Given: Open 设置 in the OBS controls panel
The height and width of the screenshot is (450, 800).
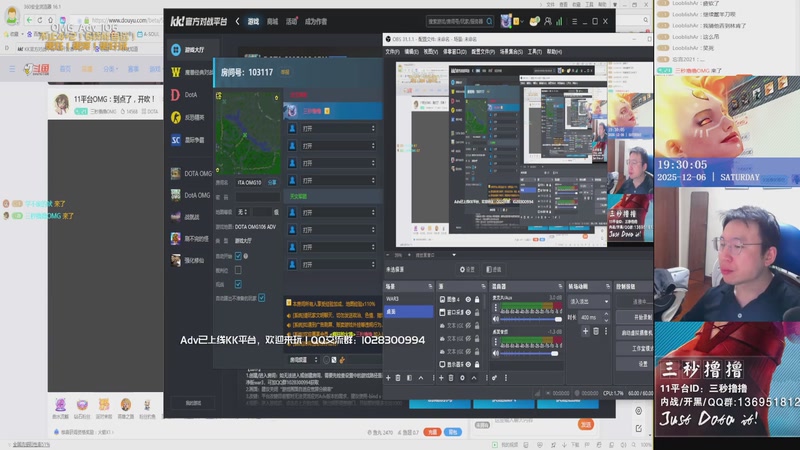Looking at the screenshot, I should point(635,364).
